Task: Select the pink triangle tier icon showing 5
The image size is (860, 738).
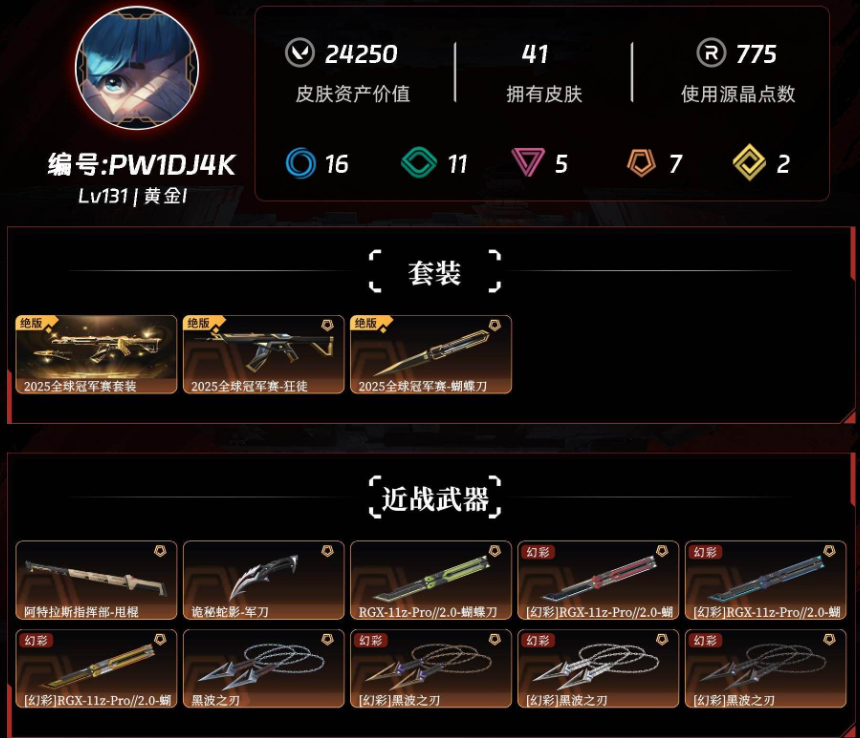Action: pyautogui.click(x=528, y=162)
